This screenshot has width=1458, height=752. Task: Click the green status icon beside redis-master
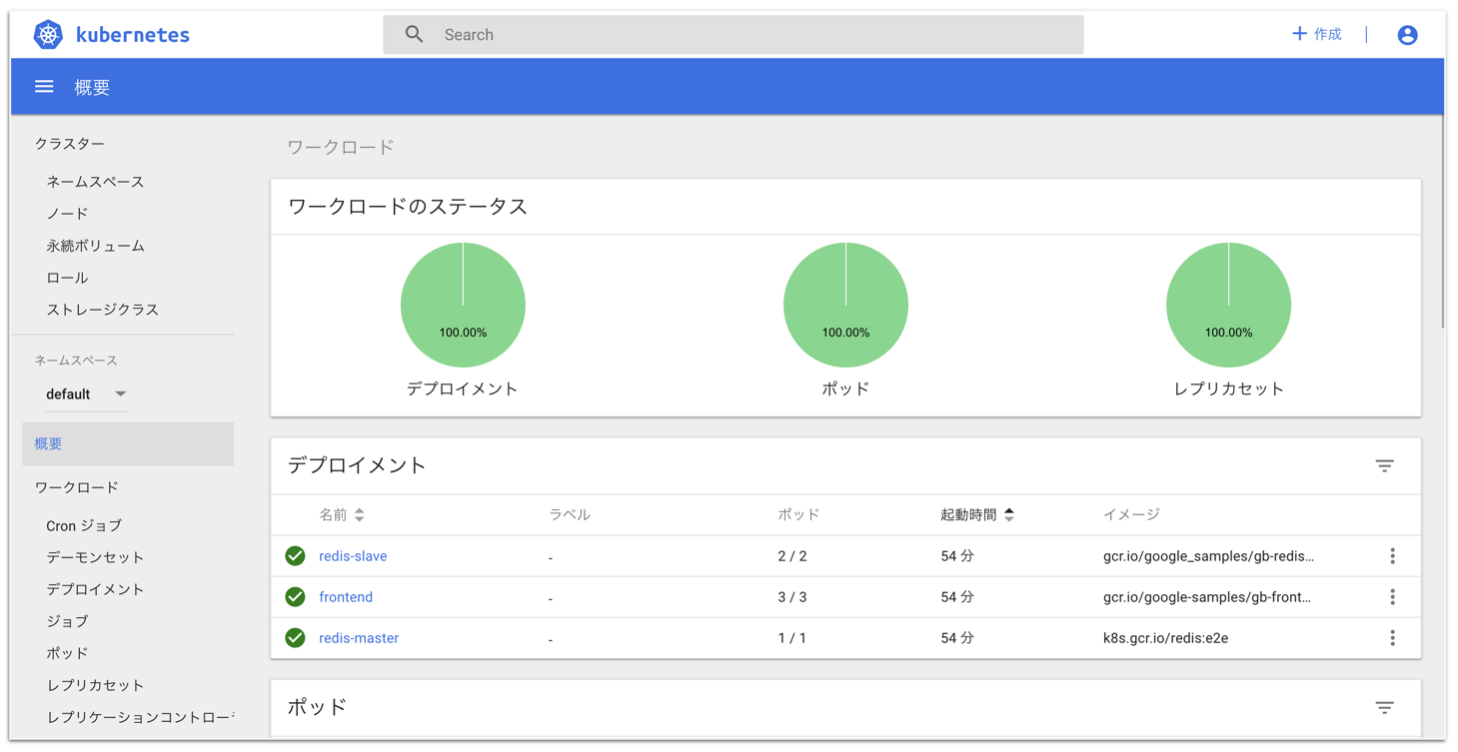pos(295,637)
